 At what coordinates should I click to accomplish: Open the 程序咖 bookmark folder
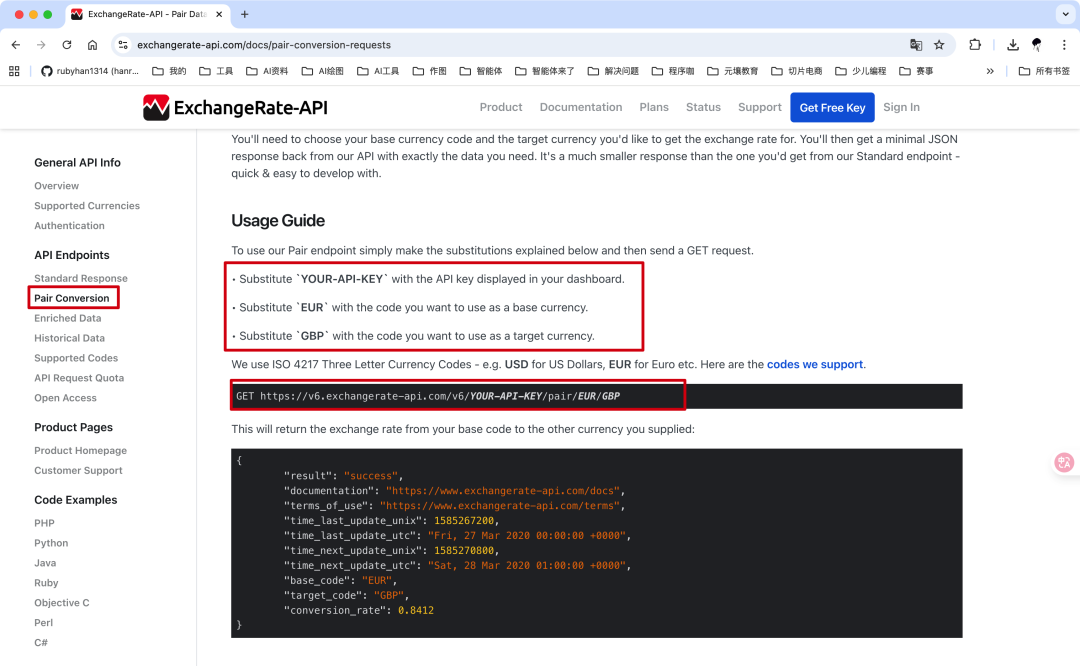coord(673,71)
